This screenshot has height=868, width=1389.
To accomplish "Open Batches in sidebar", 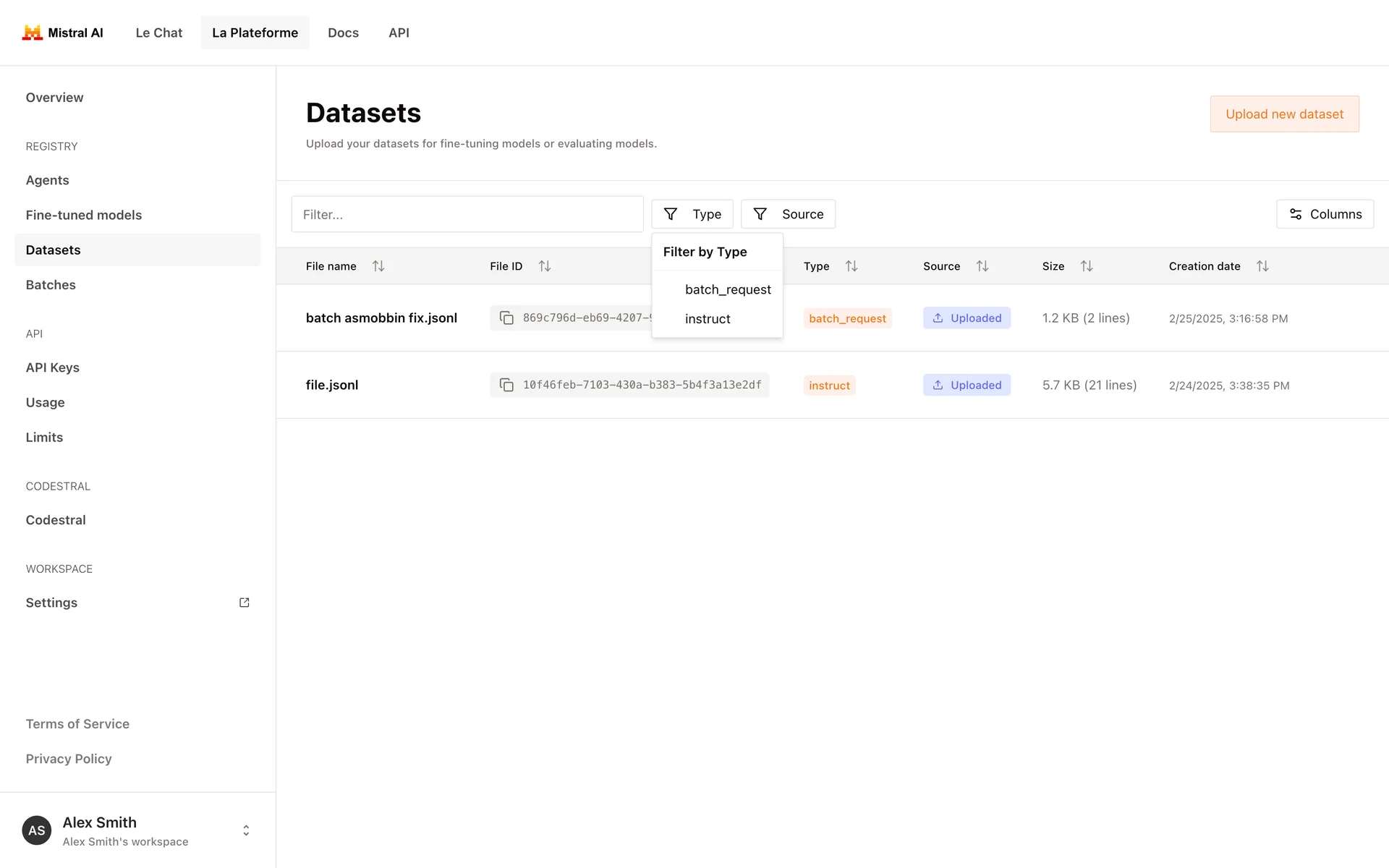I will [51, 285].
